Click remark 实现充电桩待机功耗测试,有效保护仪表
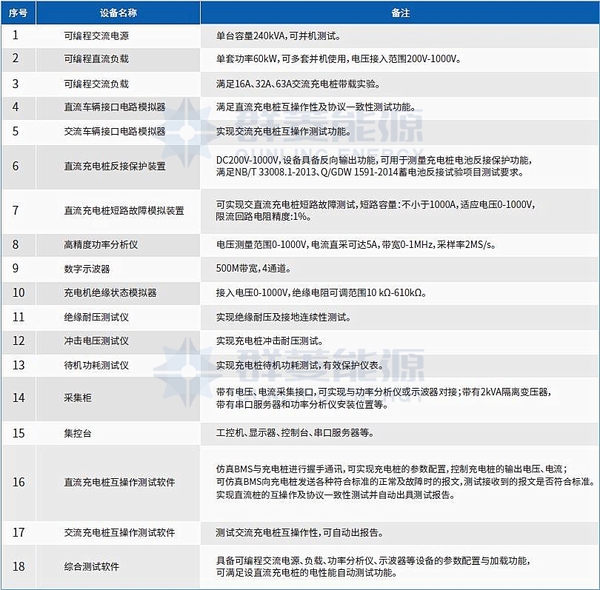Viewport: 600px width, 590px height. tap(300, 365)
